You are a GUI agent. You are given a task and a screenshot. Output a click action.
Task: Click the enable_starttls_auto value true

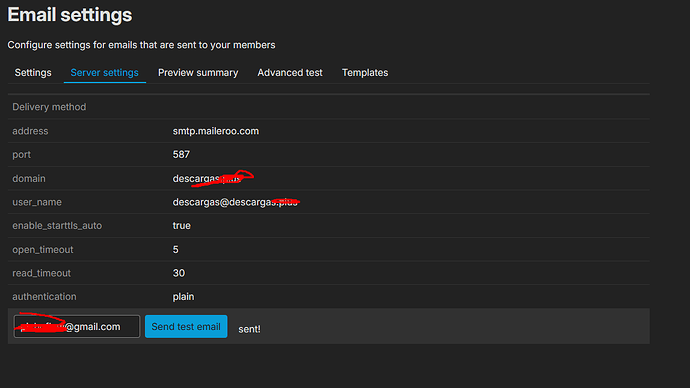coord(181,226)
